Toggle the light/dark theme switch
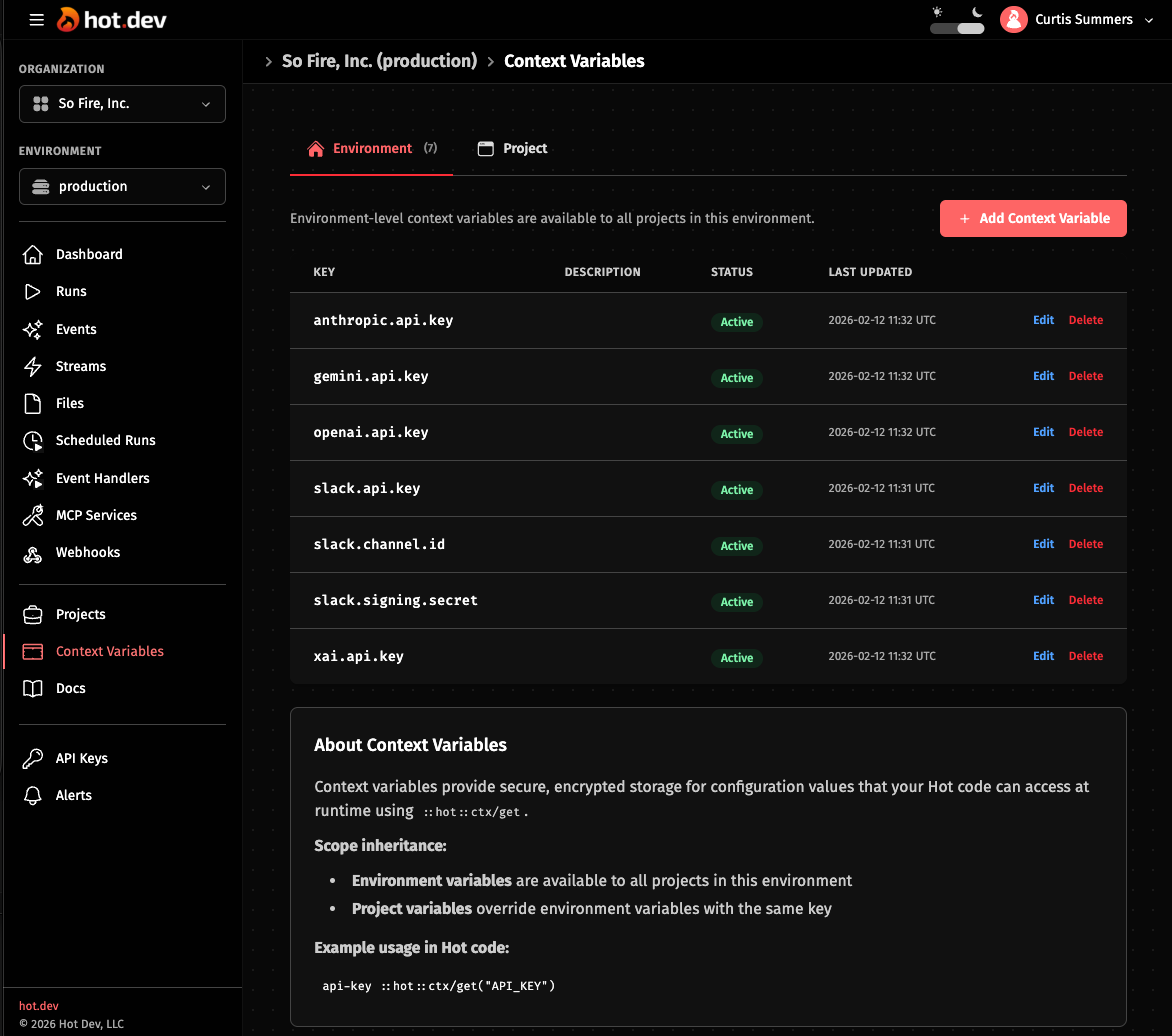Image resolution: width=1172 pixels, height=1036 pixels. click(x=957, y=28)
